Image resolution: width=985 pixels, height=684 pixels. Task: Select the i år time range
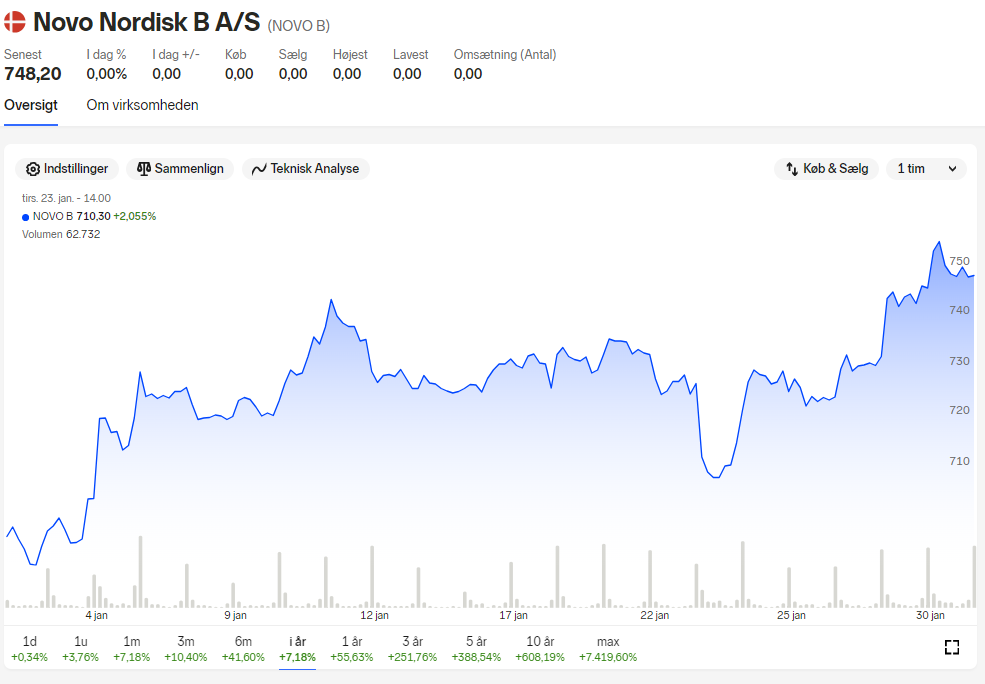[x=297, y=649]
